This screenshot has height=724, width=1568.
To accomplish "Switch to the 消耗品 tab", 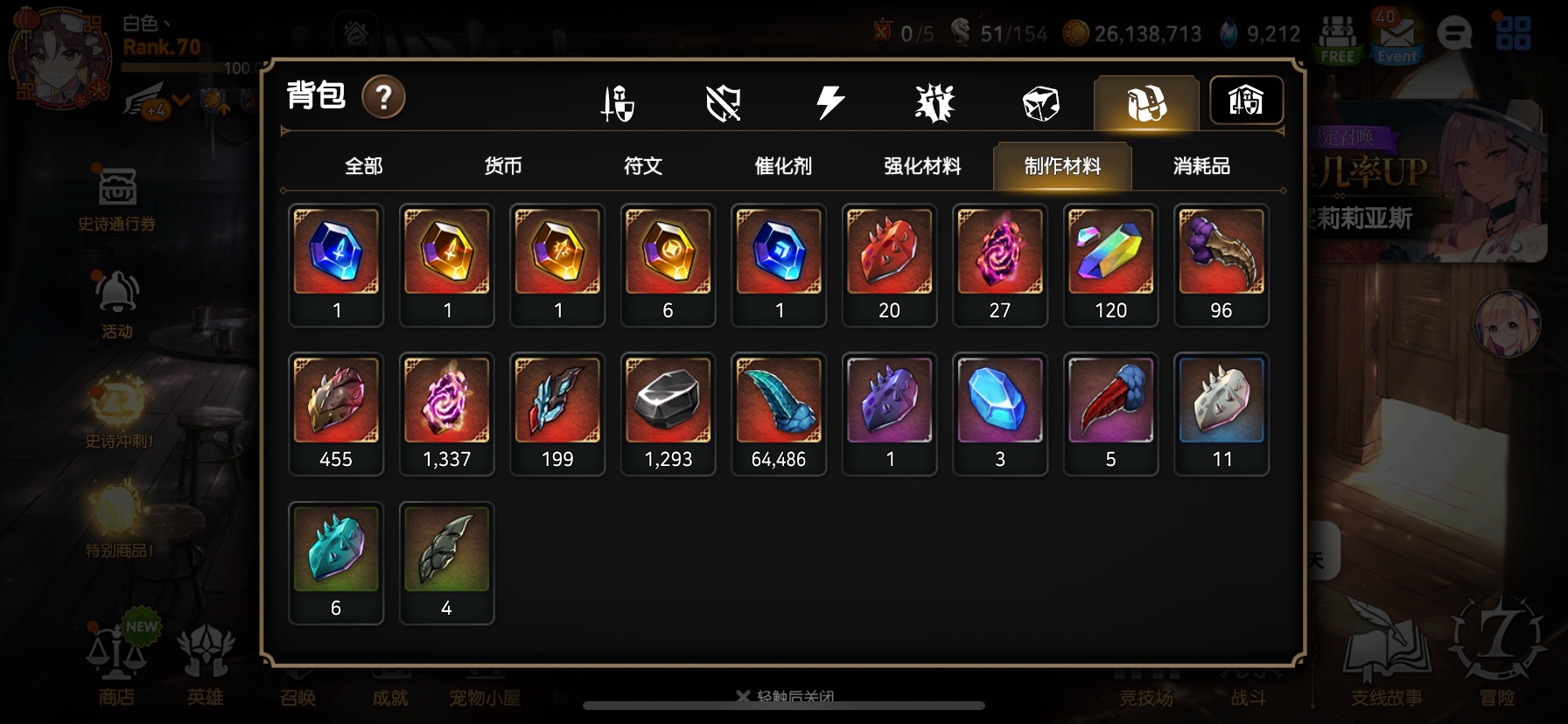I will (x=1201, y=166).
